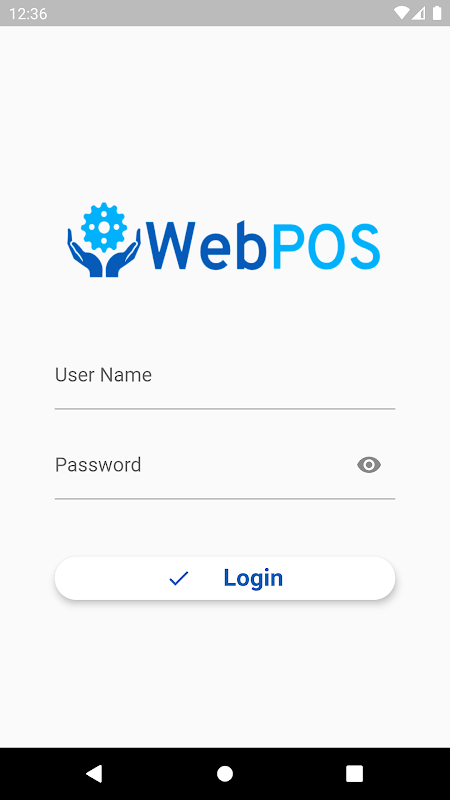Tap the battery icon in the status bar

(x=437, y=13)
